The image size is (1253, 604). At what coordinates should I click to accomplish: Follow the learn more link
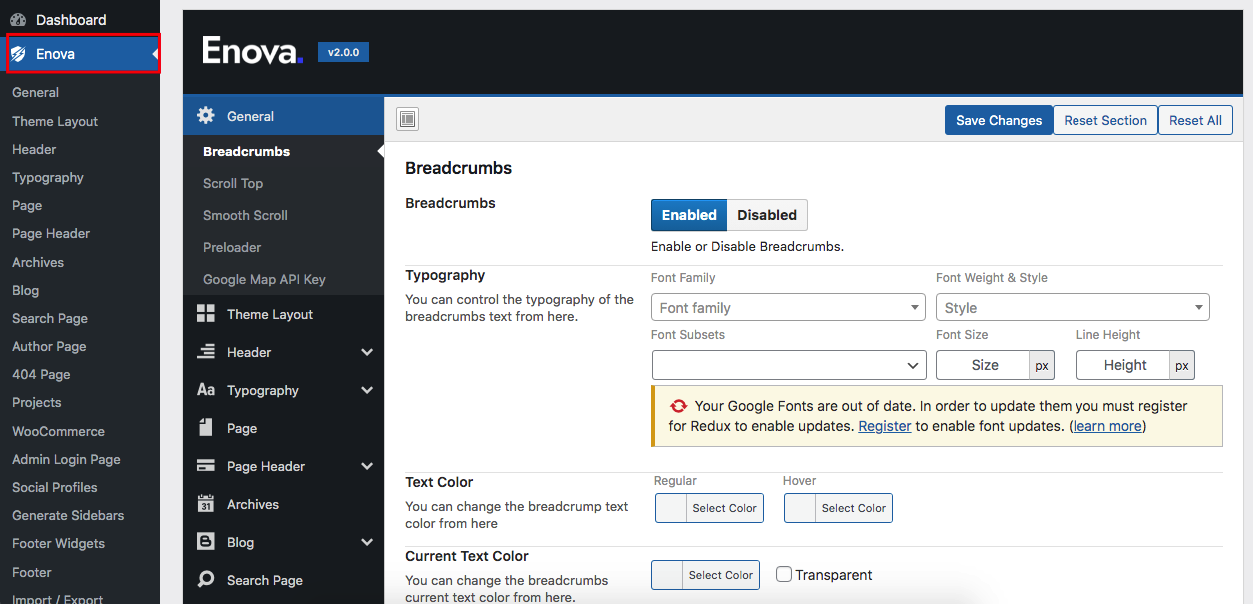click(1107, 426)
